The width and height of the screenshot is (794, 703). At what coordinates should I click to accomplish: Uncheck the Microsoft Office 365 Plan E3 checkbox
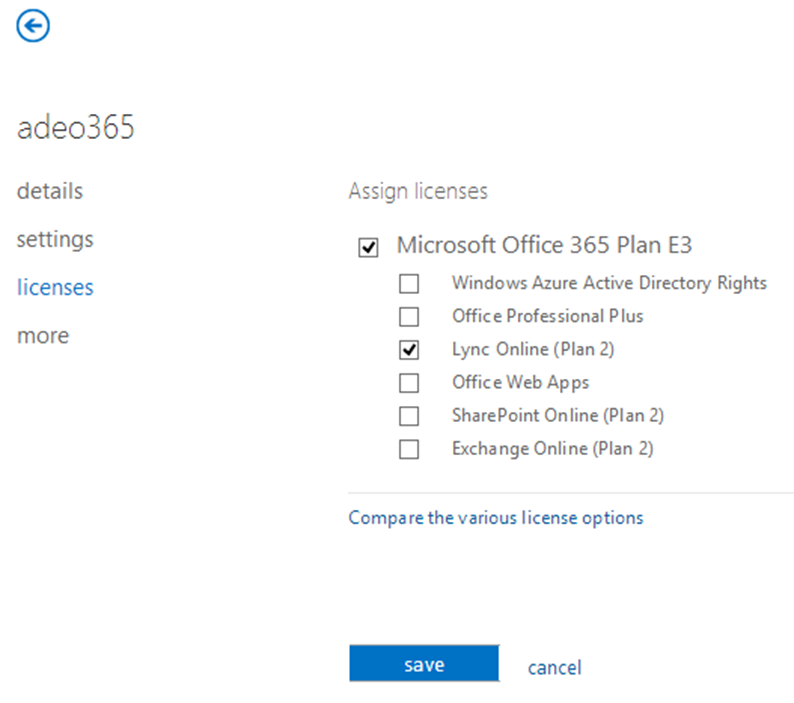(x=368, y=248)
